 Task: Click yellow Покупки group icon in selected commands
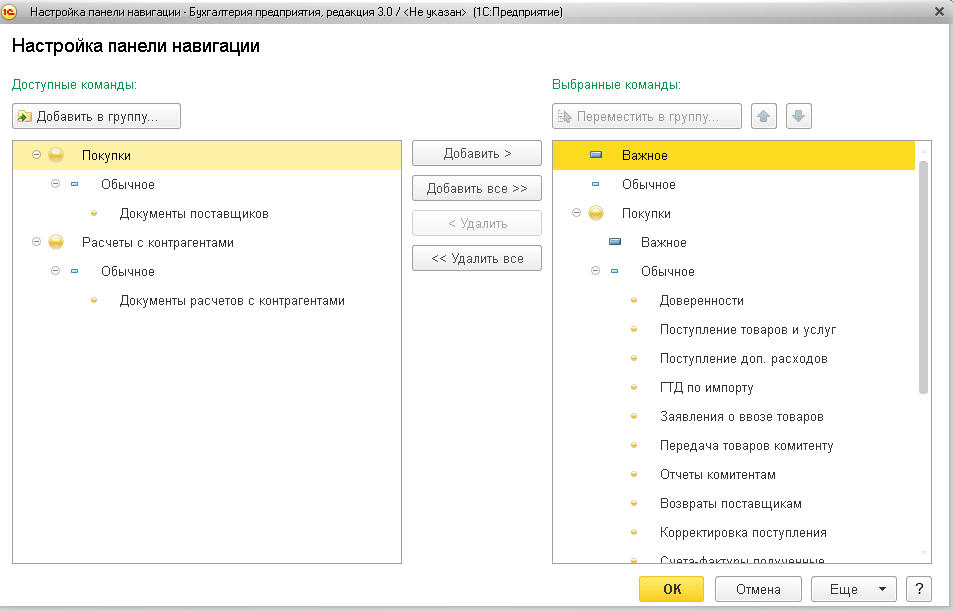pyautogui.click(x=596, y=213)
